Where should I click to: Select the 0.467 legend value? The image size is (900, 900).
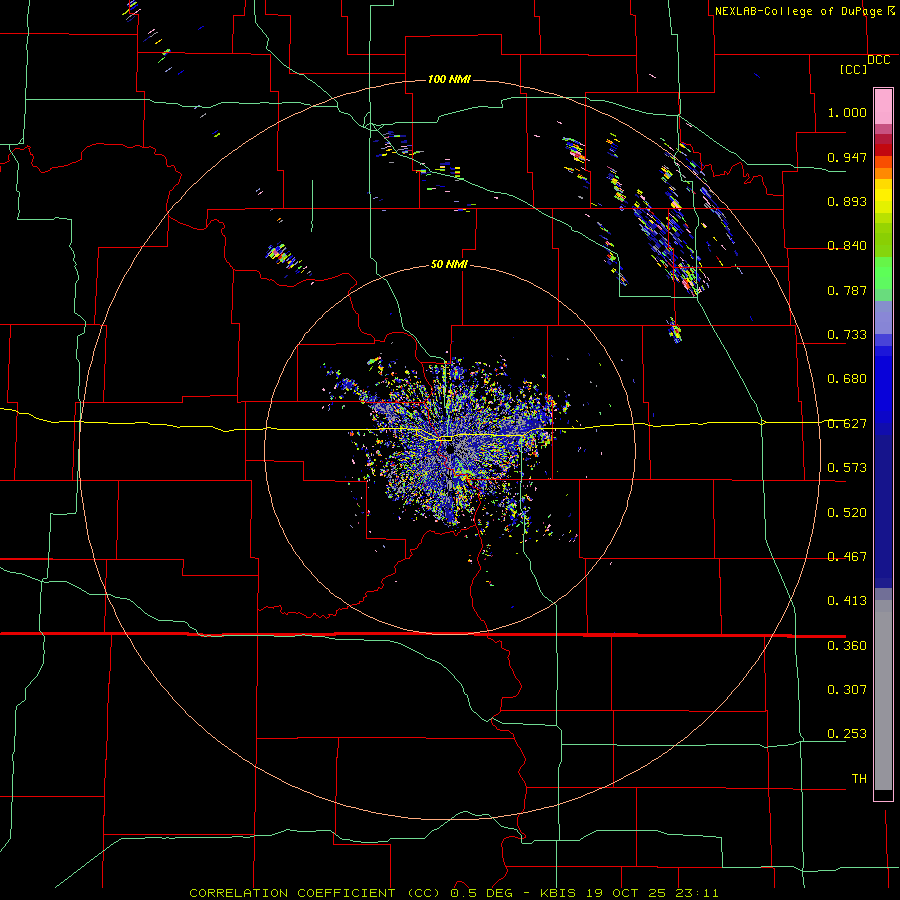coord(847,557)
